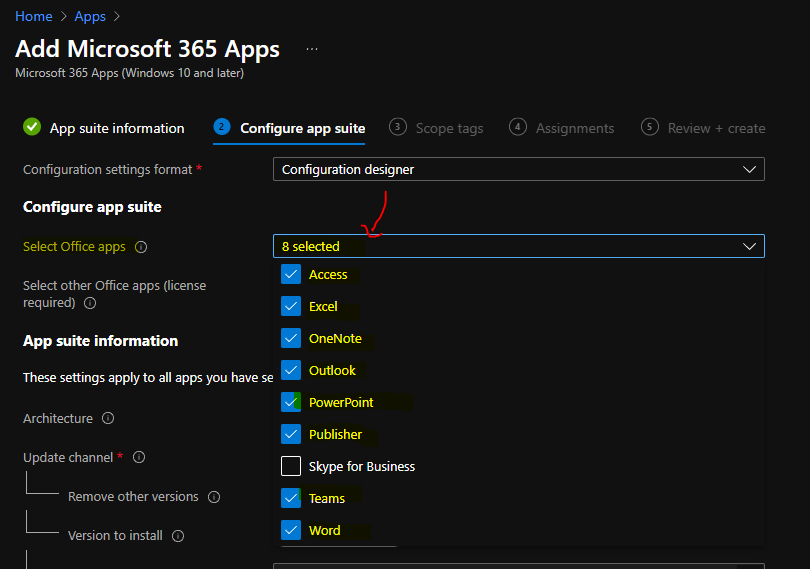Uncheck the Outlook checkbox
The width and height of the screenshot is (810, 569).
coord(291,371)
